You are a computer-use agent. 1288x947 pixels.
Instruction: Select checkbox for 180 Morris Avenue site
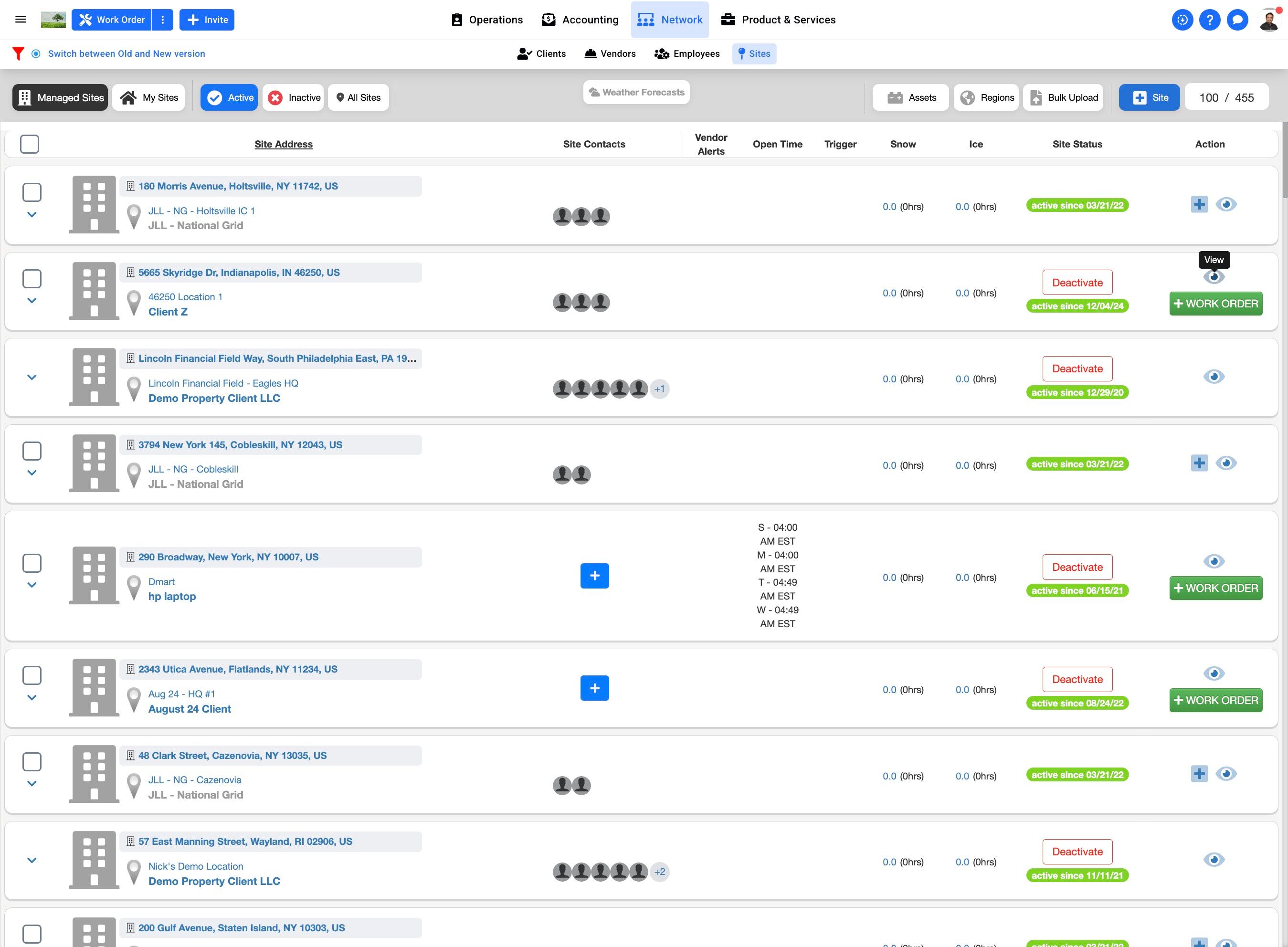coord(32,193)
